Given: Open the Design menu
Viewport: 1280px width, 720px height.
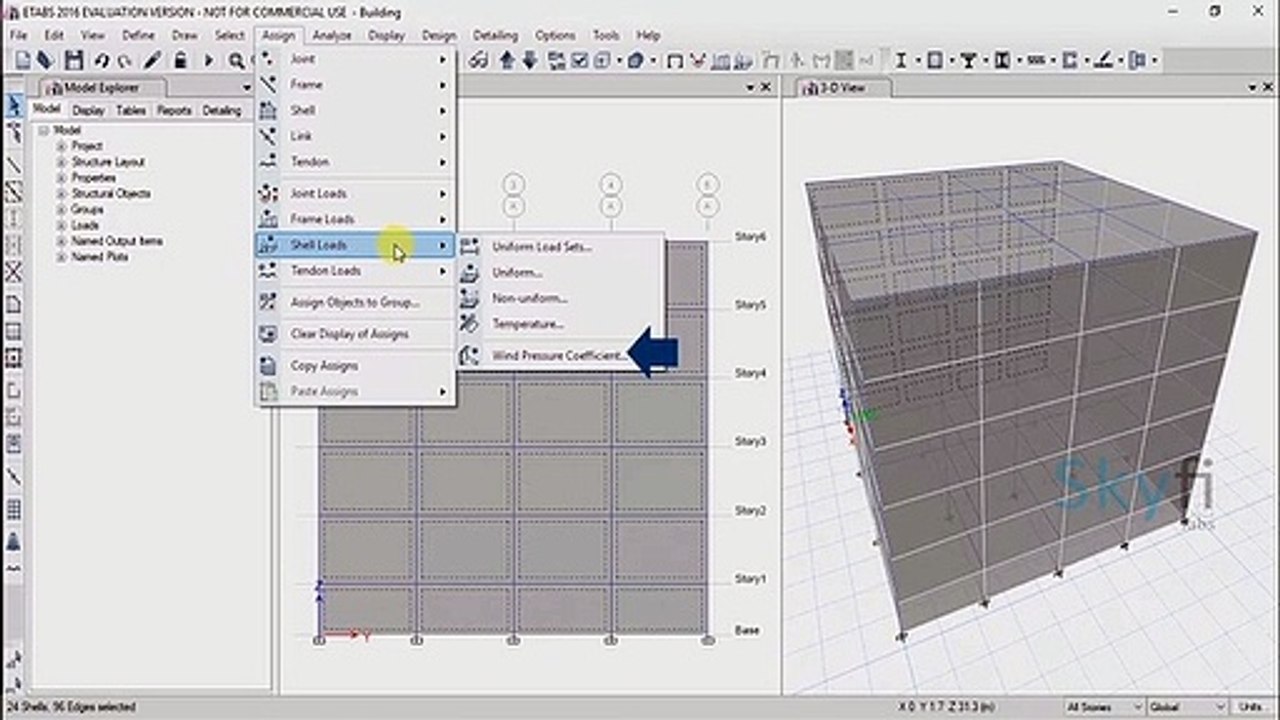Looking at the screenshot, I should (439, 35).
